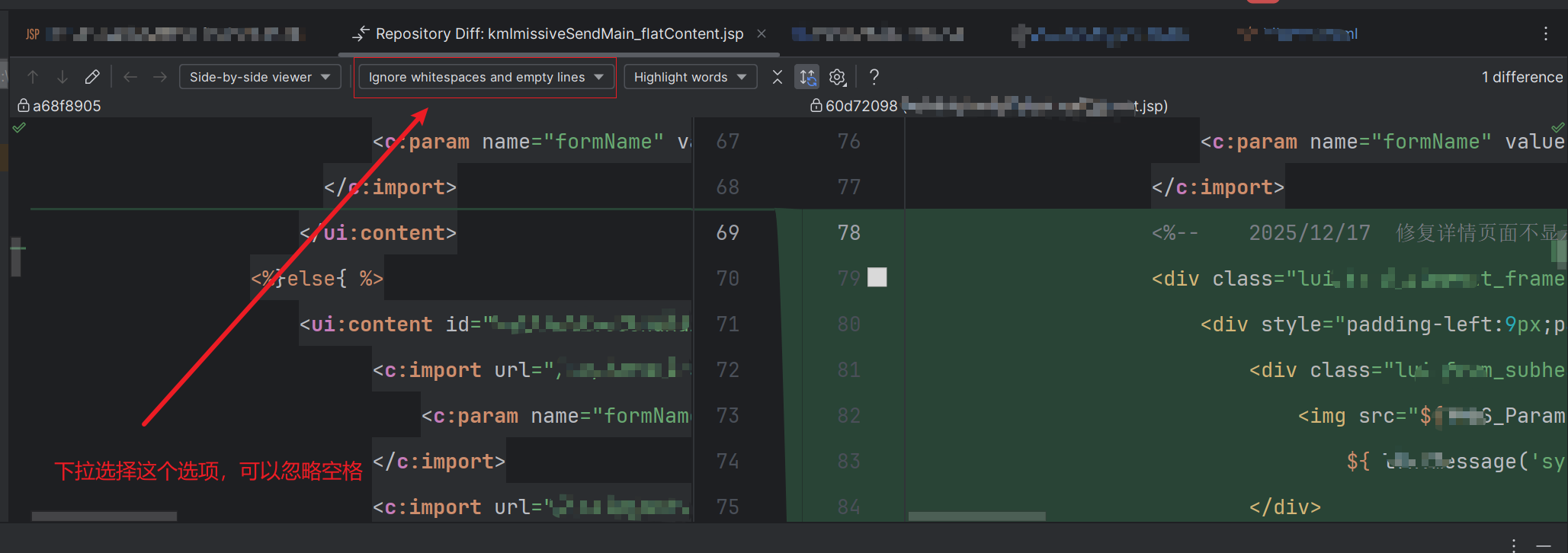The height and width of the screenshot is (553, 1568).
Task: Click line number 84 in the gutter
Action: (x=849, y=507)
